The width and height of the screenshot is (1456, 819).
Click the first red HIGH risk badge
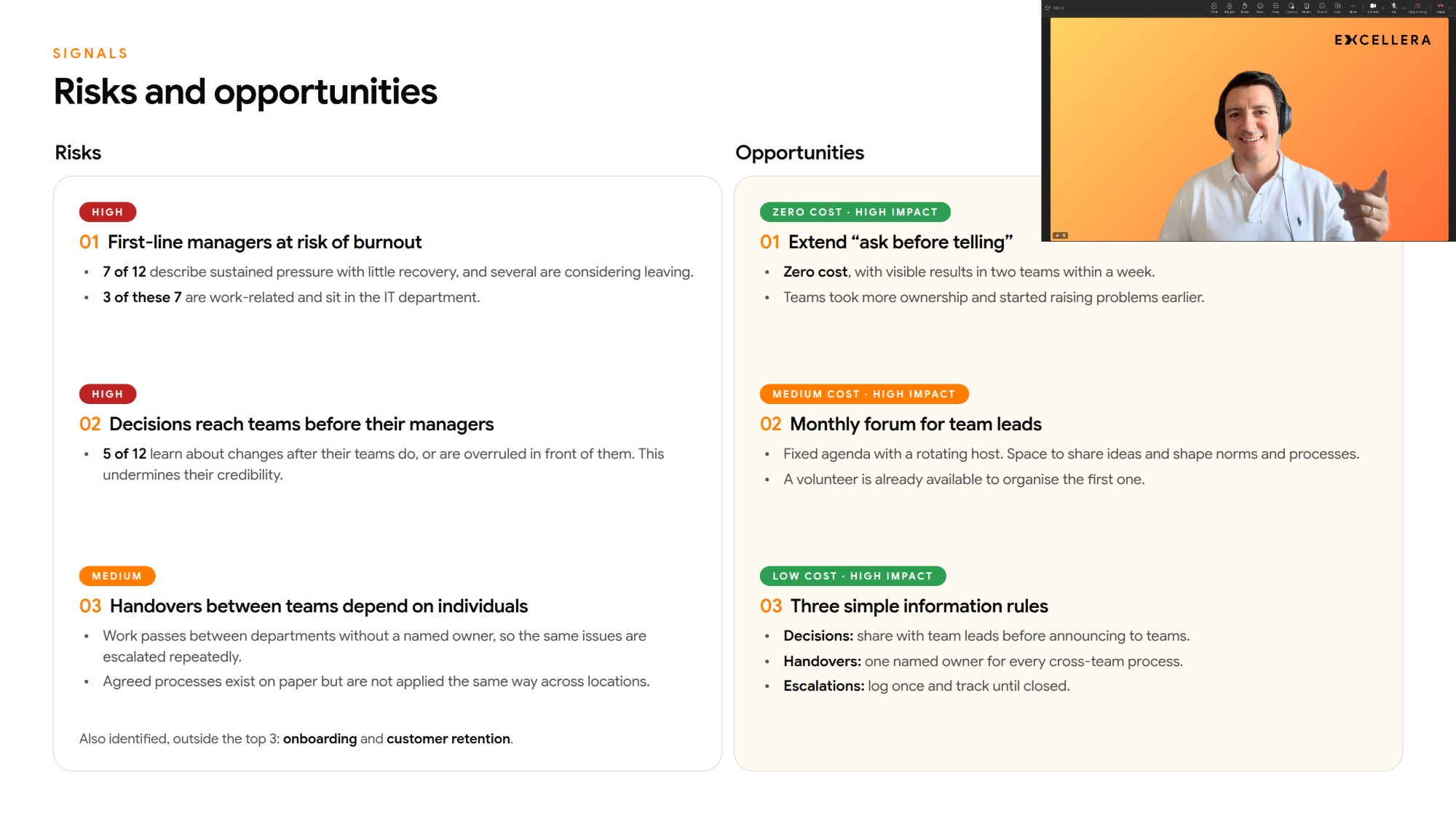[108, 212]
